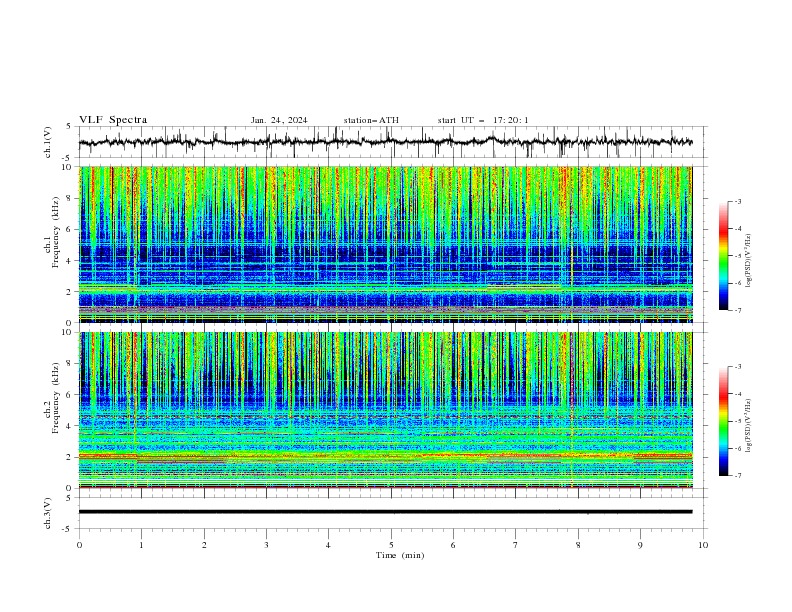Click the date 'Jan. 24, 2024'
Image resolution: width=792 pixels, height=612 pixels.
point(279,120)
